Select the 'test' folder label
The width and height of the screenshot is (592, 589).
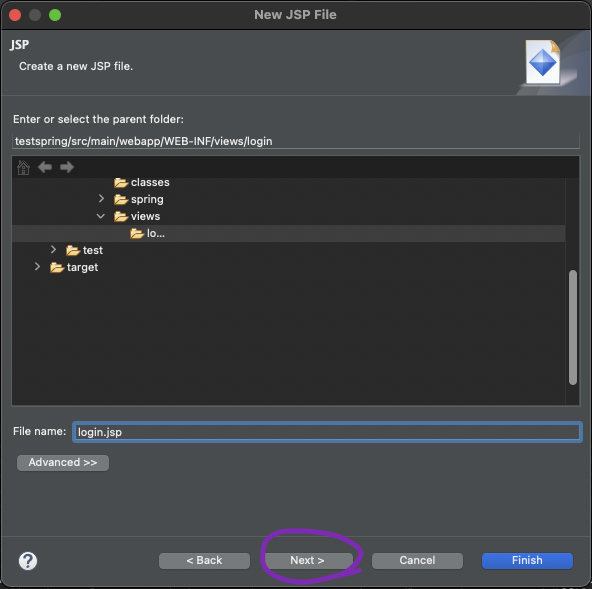(x=93, y=250)
